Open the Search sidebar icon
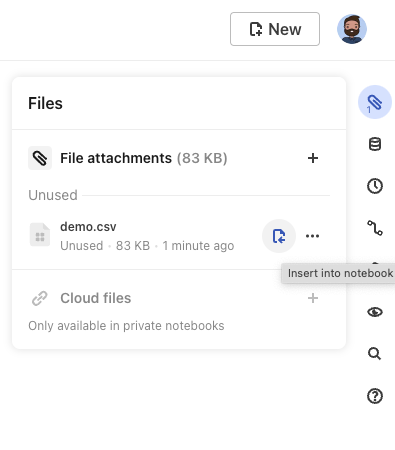This screenshot has width=395, height=450. [x=374, y=354]
